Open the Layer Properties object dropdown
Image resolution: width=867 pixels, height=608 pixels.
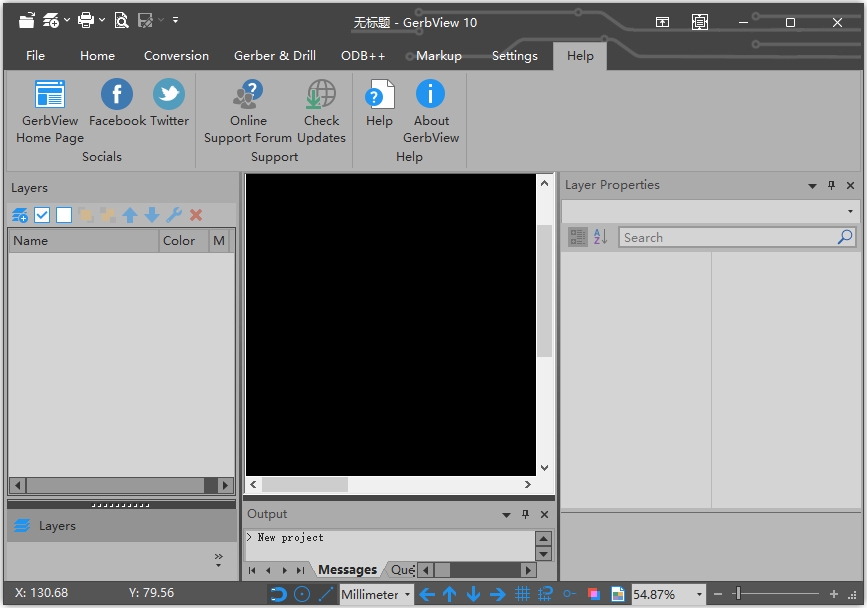(x=850, y=212)
